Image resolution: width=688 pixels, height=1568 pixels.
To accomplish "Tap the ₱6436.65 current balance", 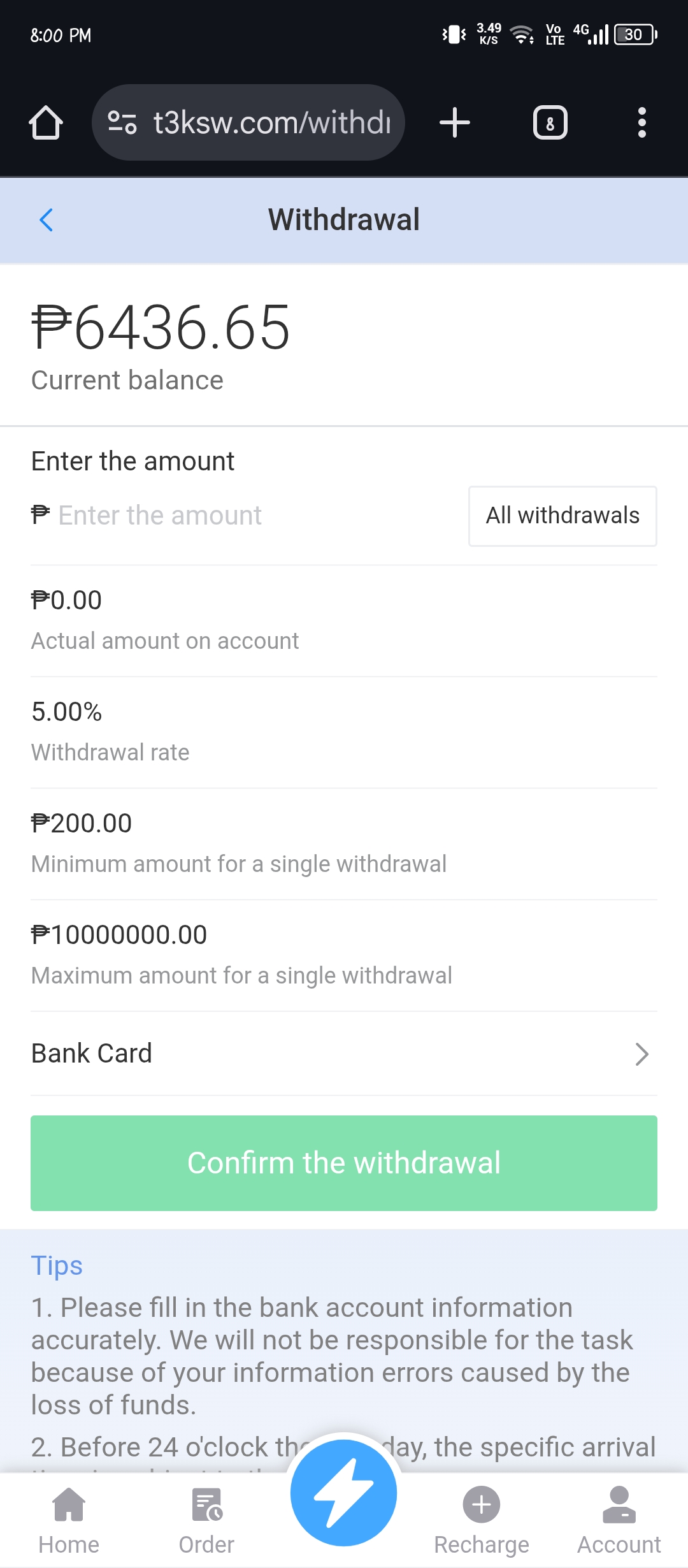I will pos(161,328).
